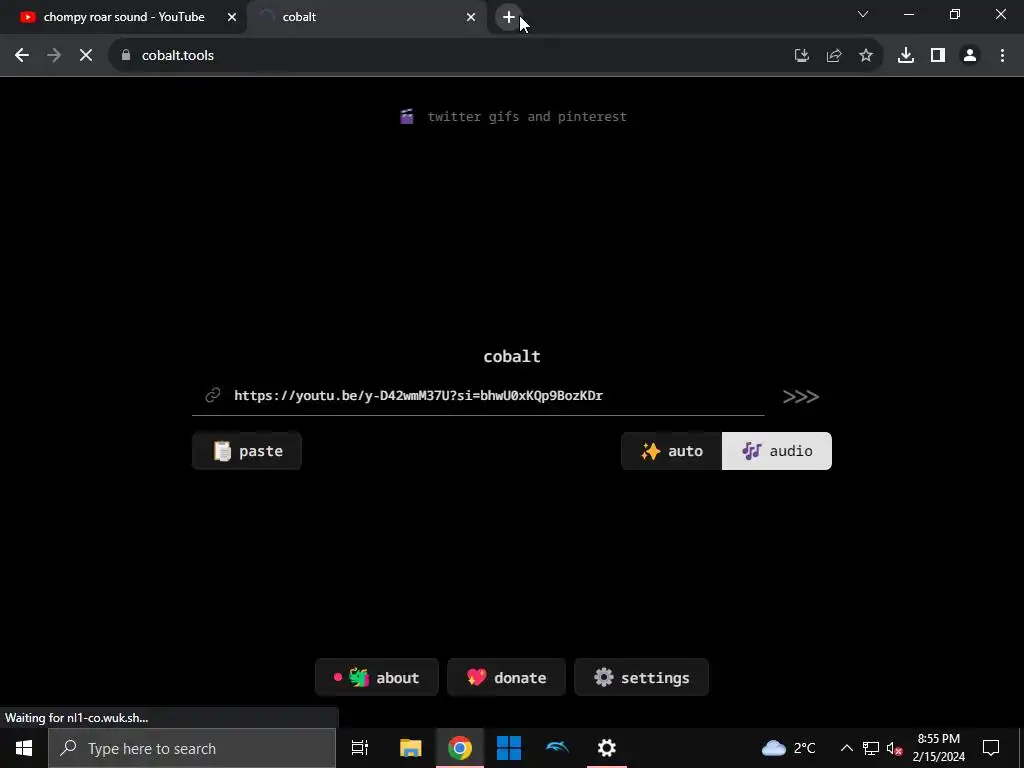Open network status tray icon
Screen dimensions: 1024x768
pyautogui.click(x=871, y=748)
